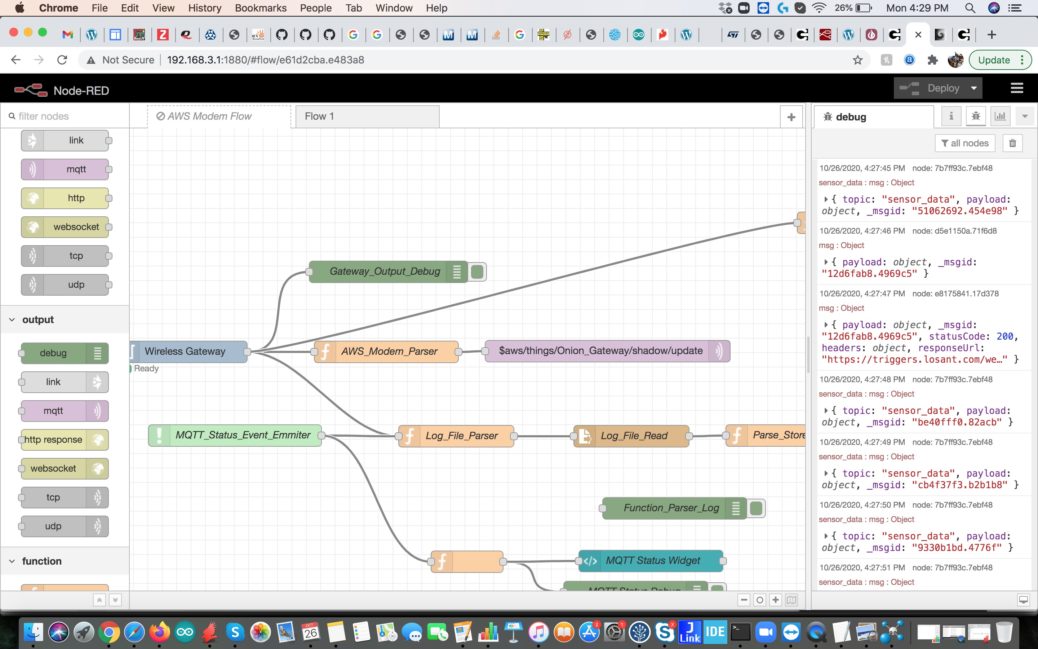Image resolution: width=1038 pixels, height=649 pixels.
Task: Clear debug log with trash icon
Action: pyautogui.click(x=1012, y=144)
